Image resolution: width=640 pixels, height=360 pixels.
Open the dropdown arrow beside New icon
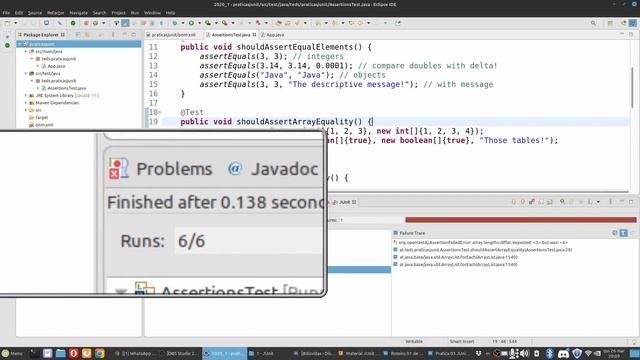16,23
